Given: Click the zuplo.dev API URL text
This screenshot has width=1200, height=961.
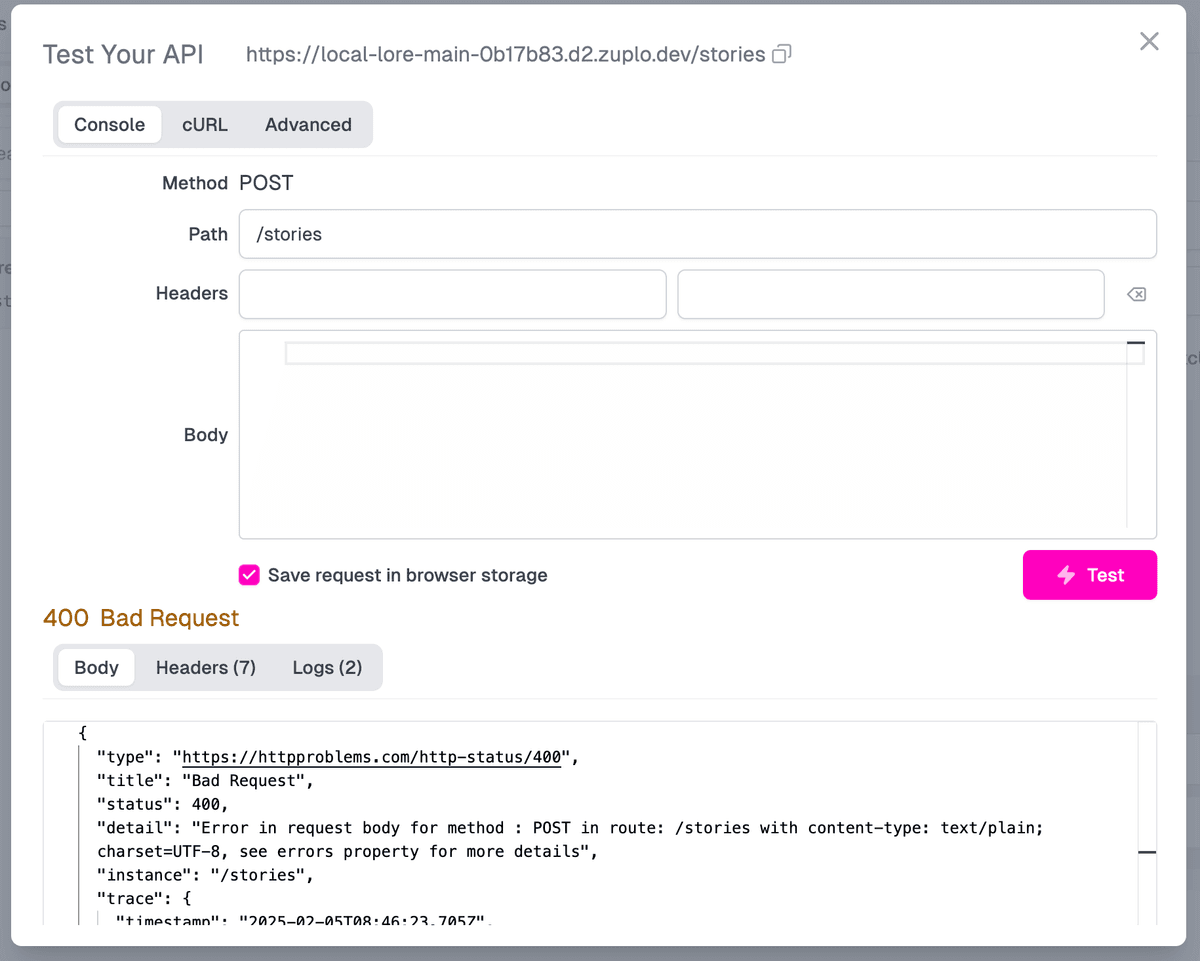Looking at the screenshot, I should click(506, 54).
